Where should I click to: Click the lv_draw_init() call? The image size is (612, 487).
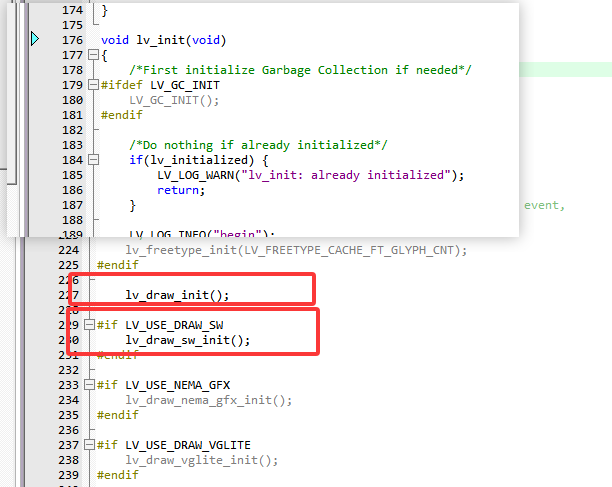(x=177, y=295)
